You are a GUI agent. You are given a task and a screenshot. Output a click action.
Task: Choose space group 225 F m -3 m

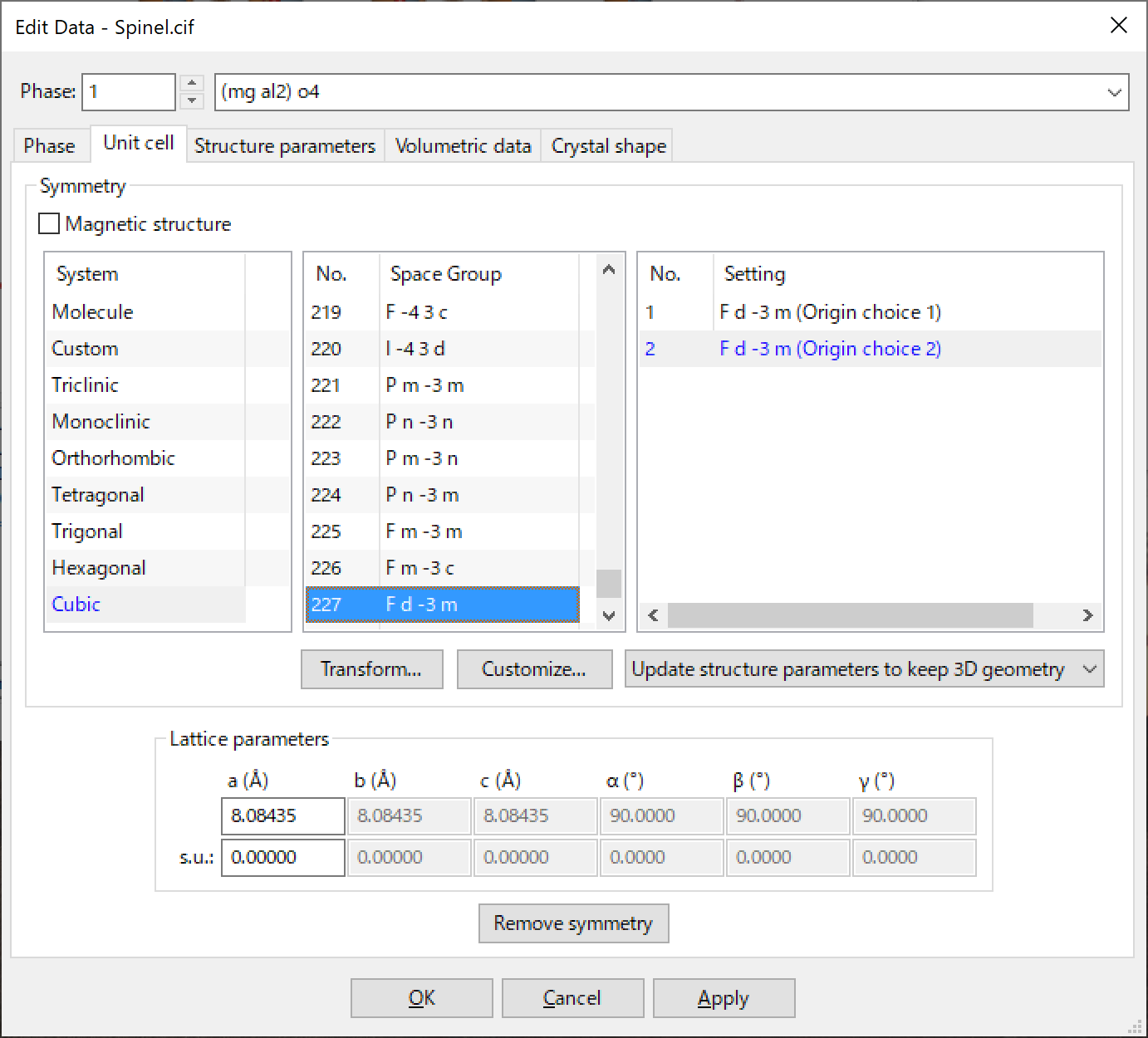point(424,531)
